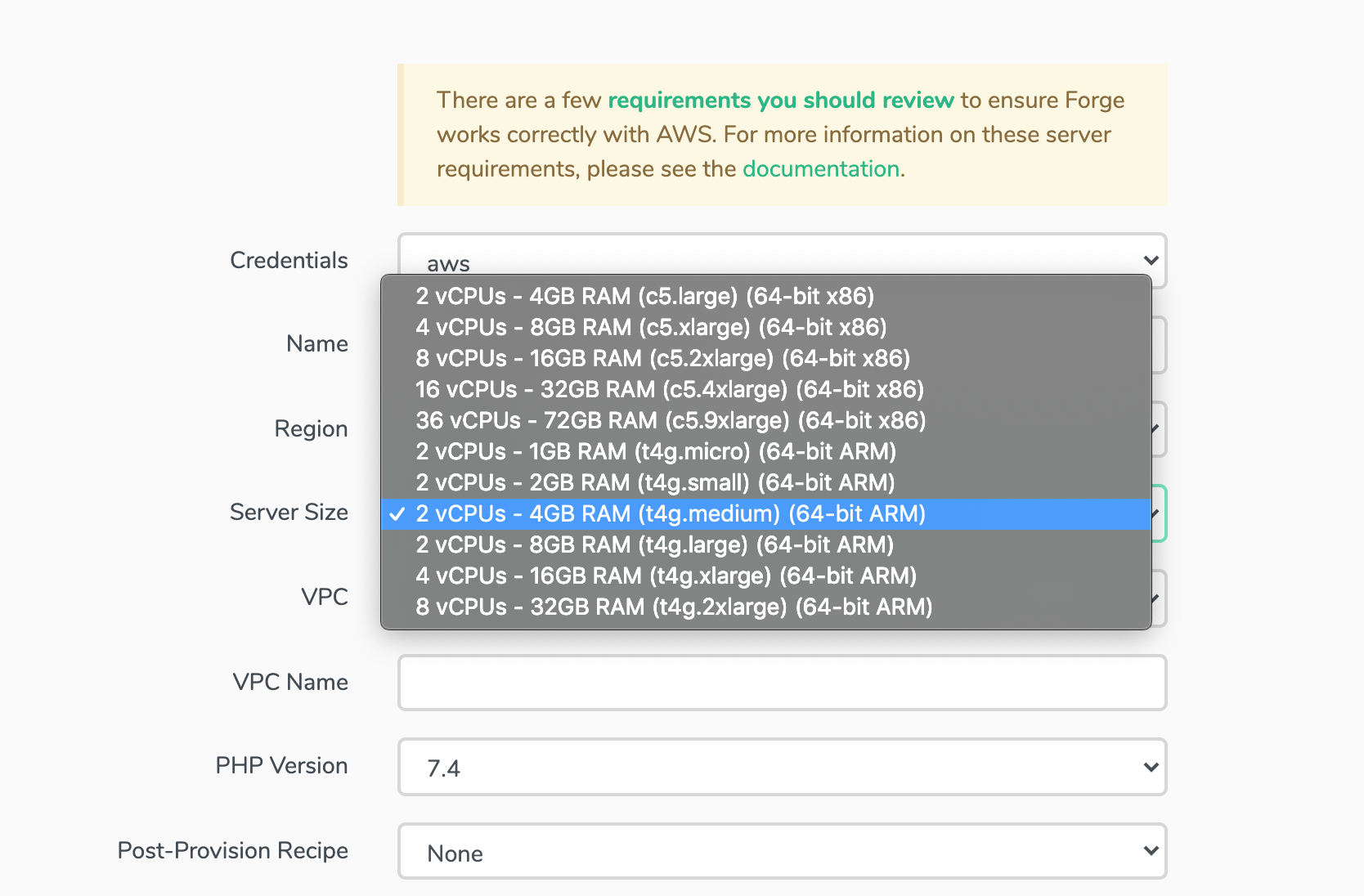Click the VPC Name input field
1364x896 pixels.
point(782,683)
